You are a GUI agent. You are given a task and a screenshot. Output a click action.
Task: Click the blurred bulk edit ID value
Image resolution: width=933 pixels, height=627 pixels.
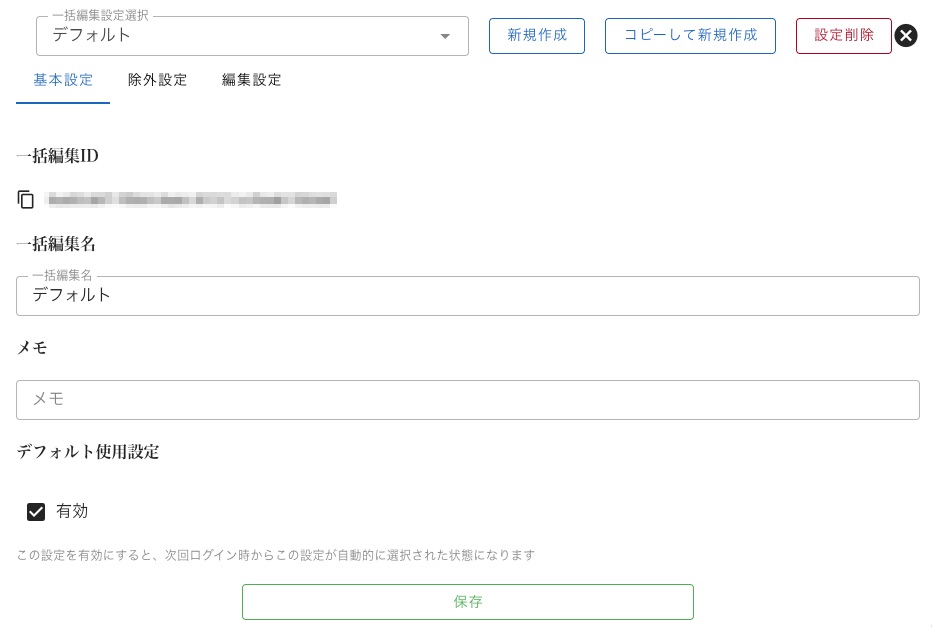click(192, 200)
